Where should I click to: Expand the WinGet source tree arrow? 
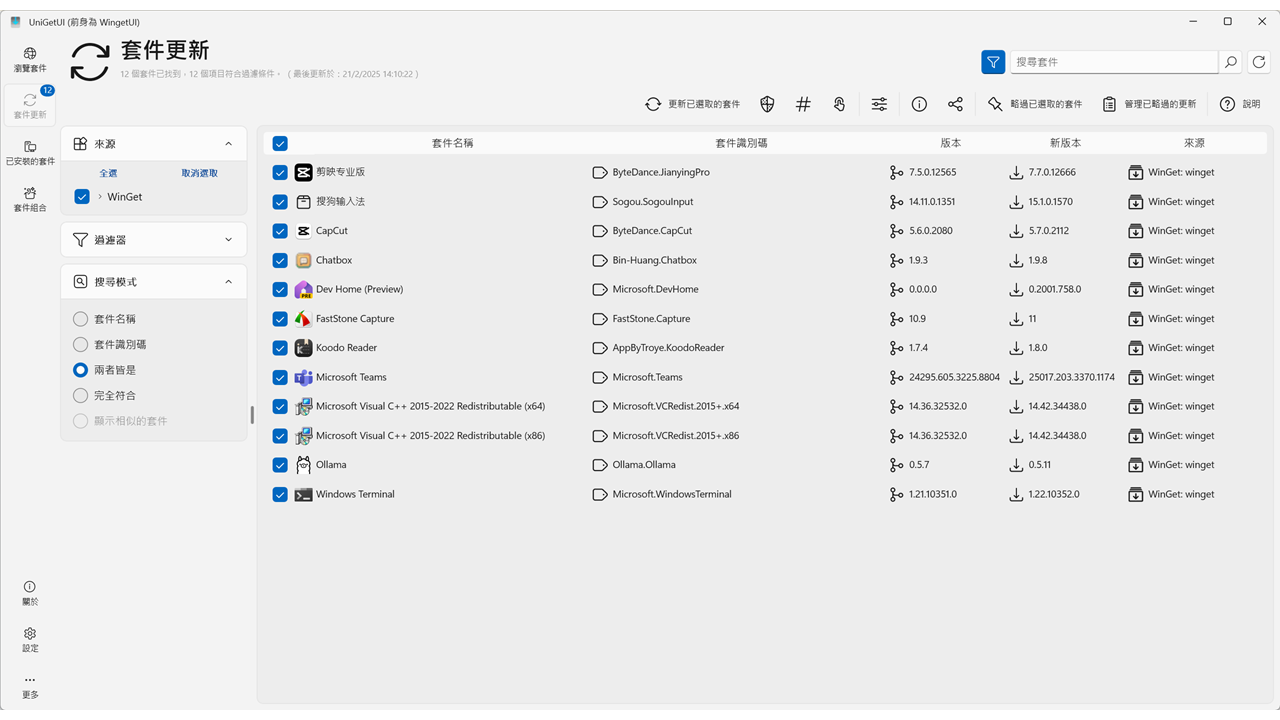pos(100,197)
